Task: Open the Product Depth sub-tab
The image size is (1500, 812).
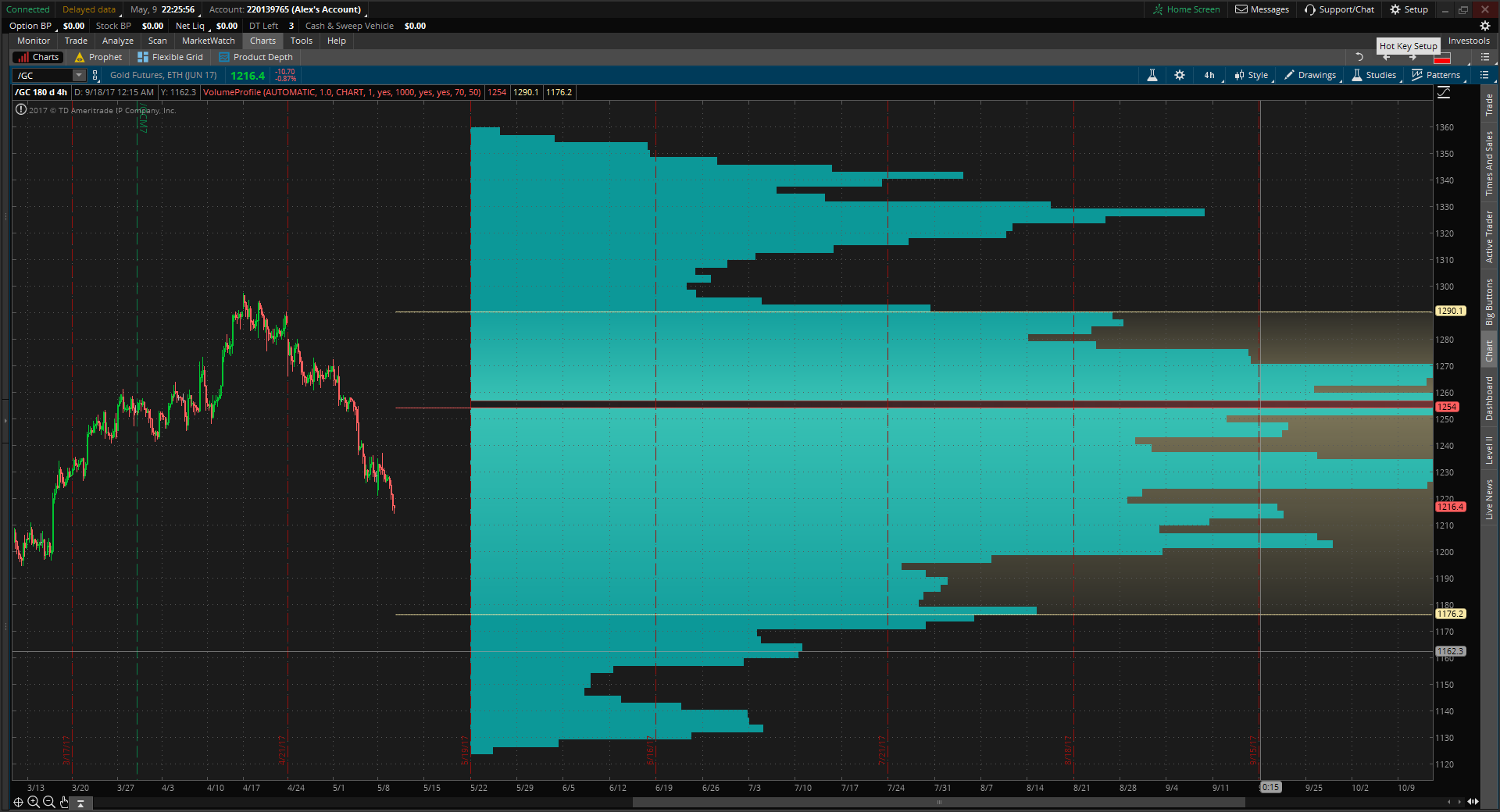Action: [255, 57]
